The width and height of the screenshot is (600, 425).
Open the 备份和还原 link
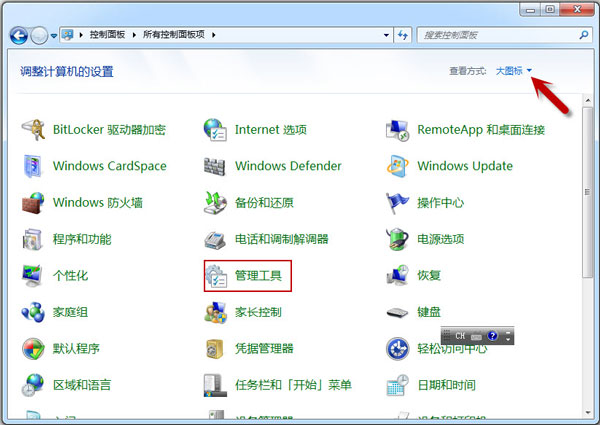tap(264, 203)
